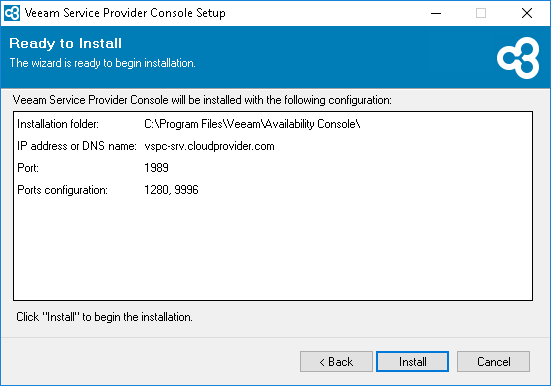
Task: Minimize the setup window
Action: tap(436, 13)
